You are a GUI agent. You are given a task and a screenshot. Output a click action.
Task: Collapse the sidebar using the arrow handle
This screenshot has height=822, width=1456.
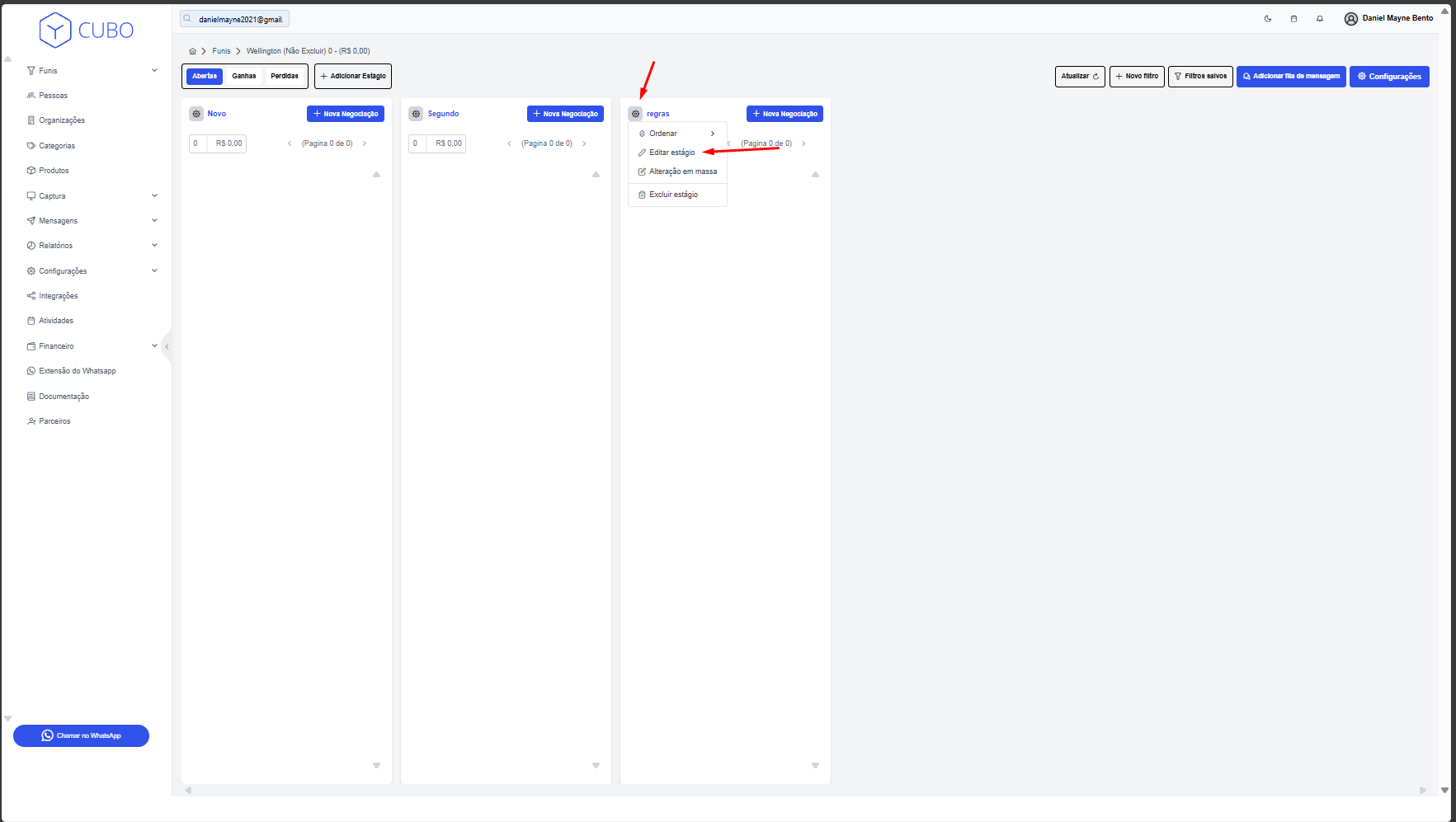click(x=167, y=346)
